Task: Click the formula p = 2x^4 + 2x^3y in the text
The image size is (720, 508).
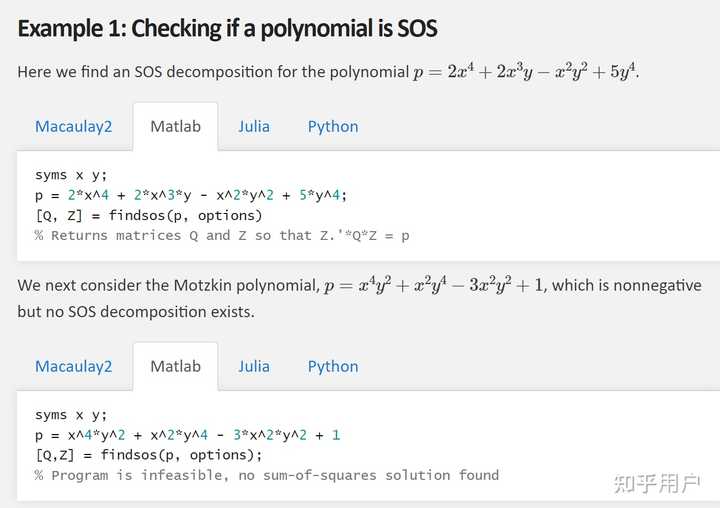Action: 525,72
